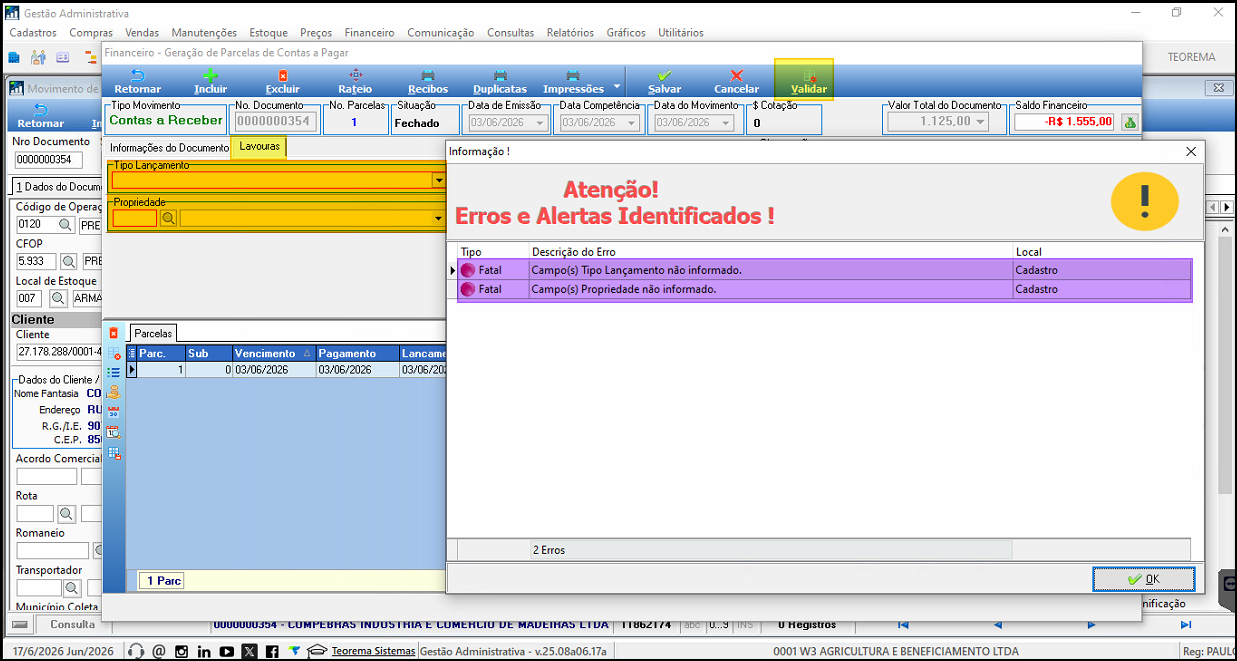Viewport: 1237px width, 661px height.
Task: Click the calendar 30 icon in Parcelas sidebar
Action: (114, 412)
